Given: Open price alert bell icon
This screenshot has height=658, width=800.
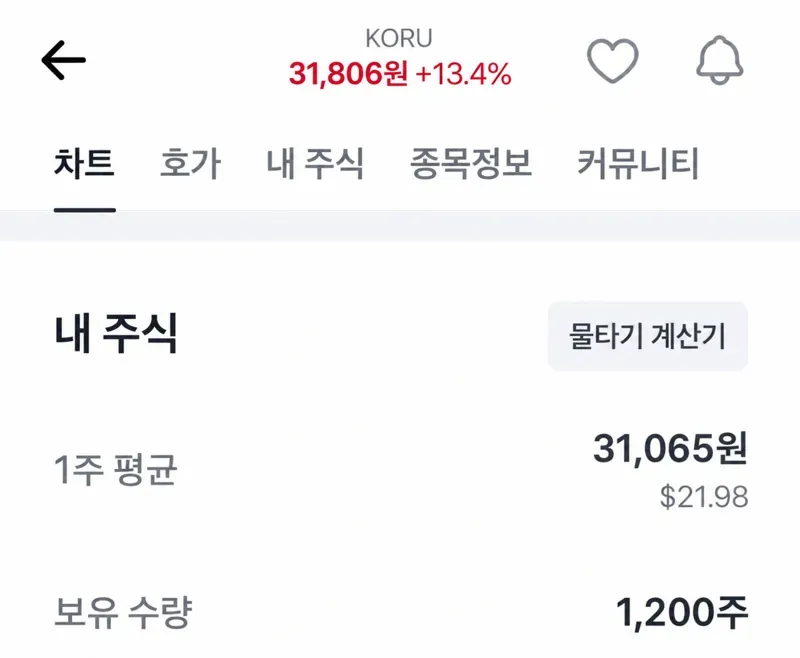Looking at the screenshot, I should [x=719, y=60].
